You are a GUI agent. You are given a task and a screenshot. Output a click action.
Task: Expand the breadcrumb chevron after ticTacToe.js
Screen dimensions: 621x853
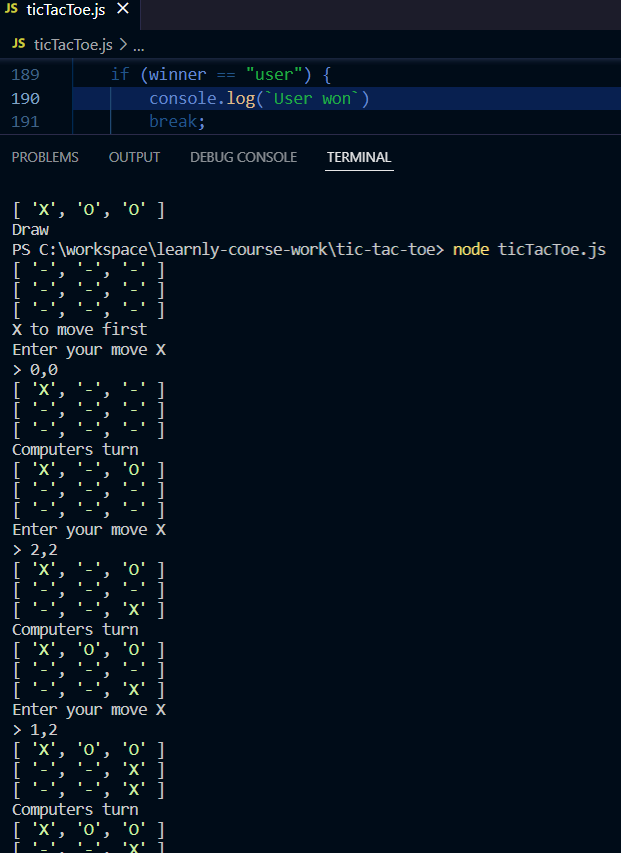point(123,45)
